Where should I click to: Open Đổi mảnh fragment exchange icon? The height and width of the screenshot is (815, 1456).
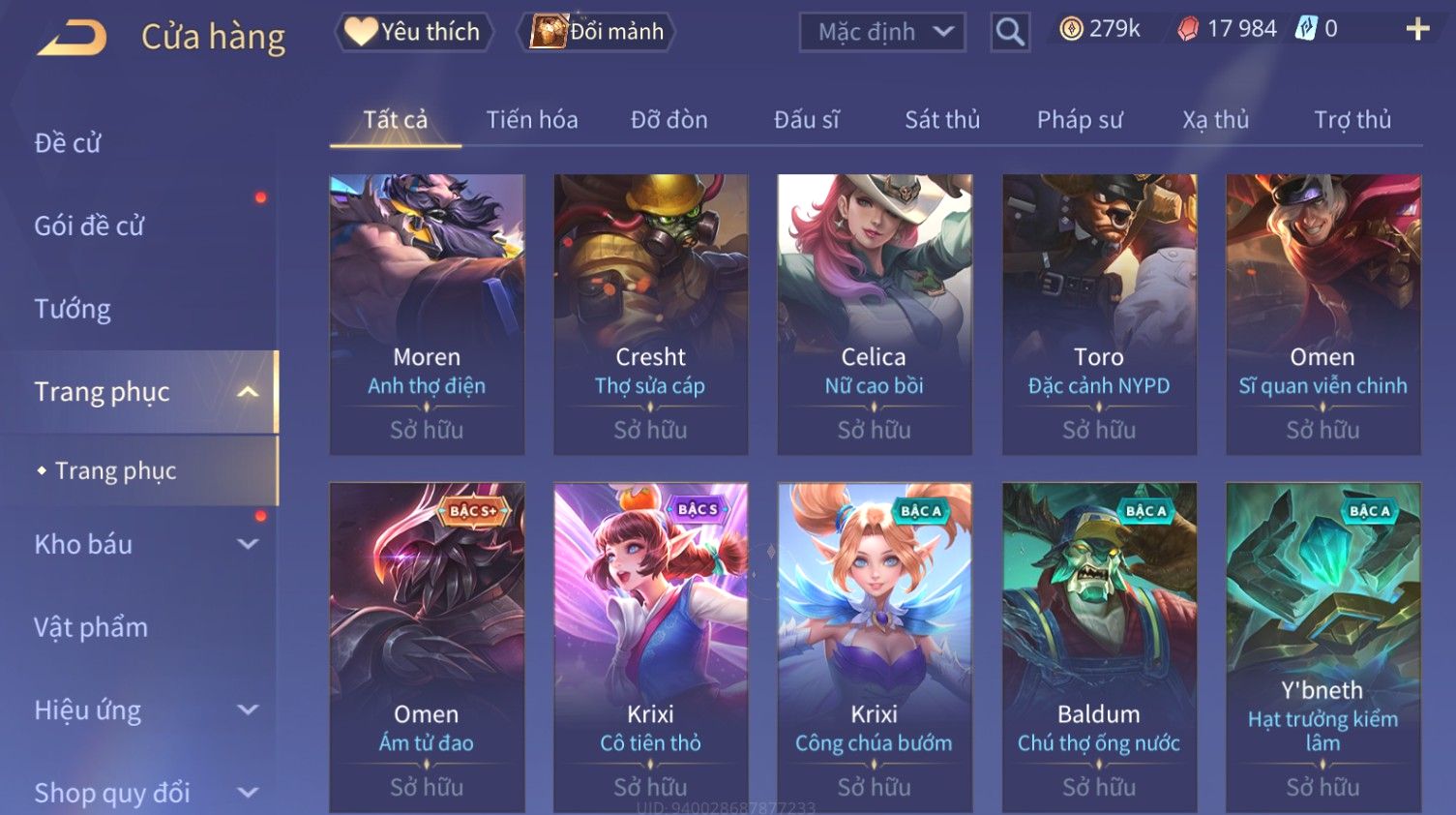point(549,31)
